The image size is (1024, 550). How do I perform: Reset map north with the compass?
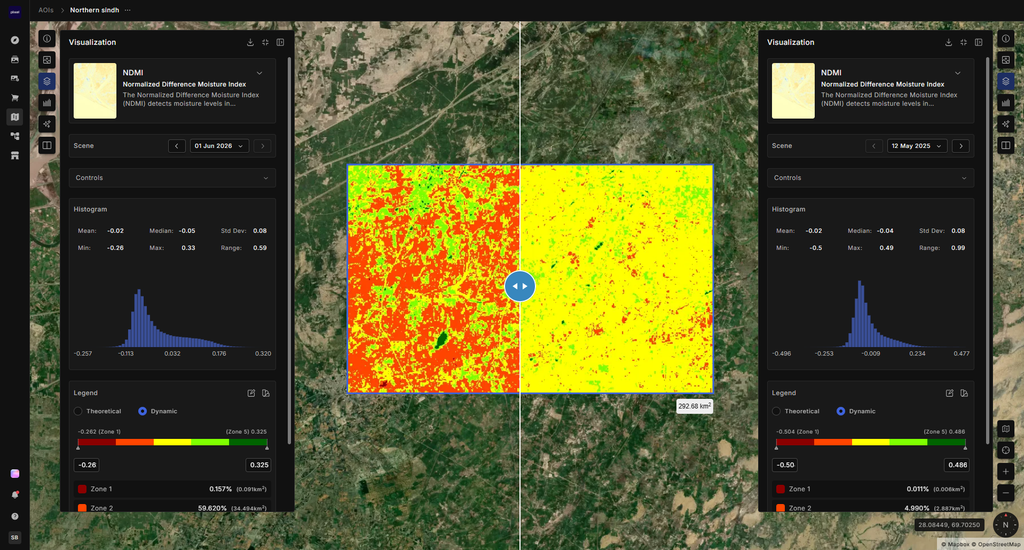[x=1005, y=525]
